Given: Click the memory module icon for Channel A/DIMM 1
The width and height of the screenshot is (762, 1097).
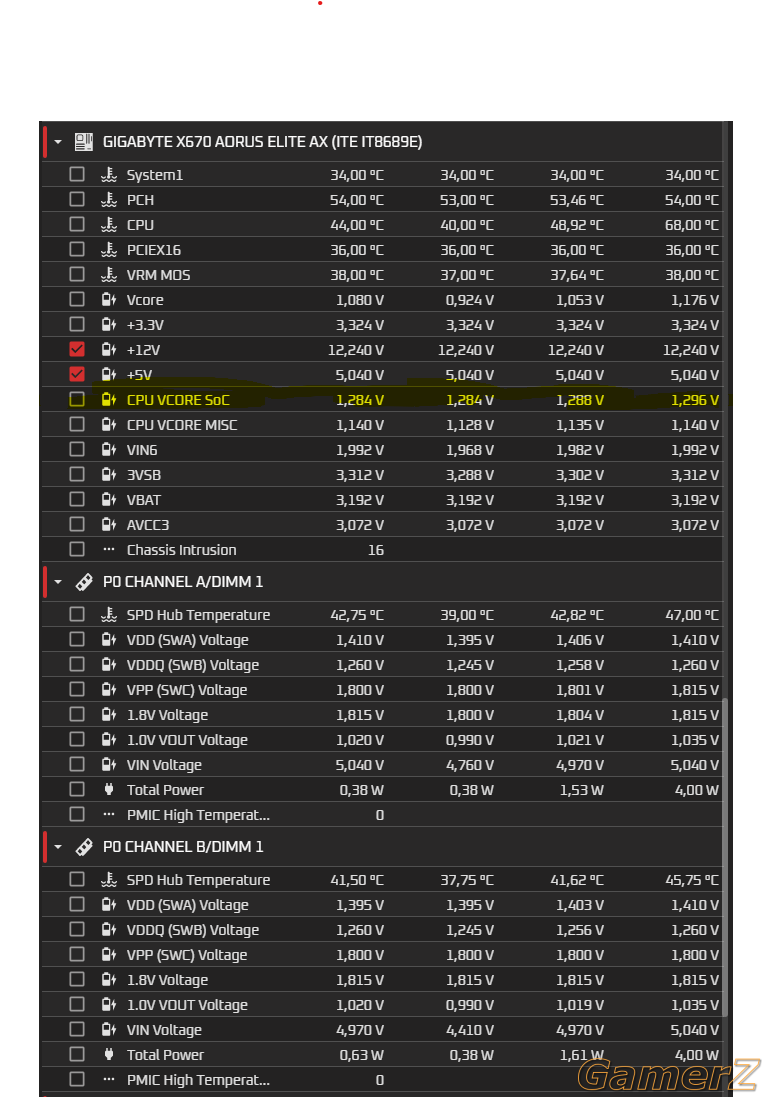Looking at the screenshot, I should [x=84, y=582].
